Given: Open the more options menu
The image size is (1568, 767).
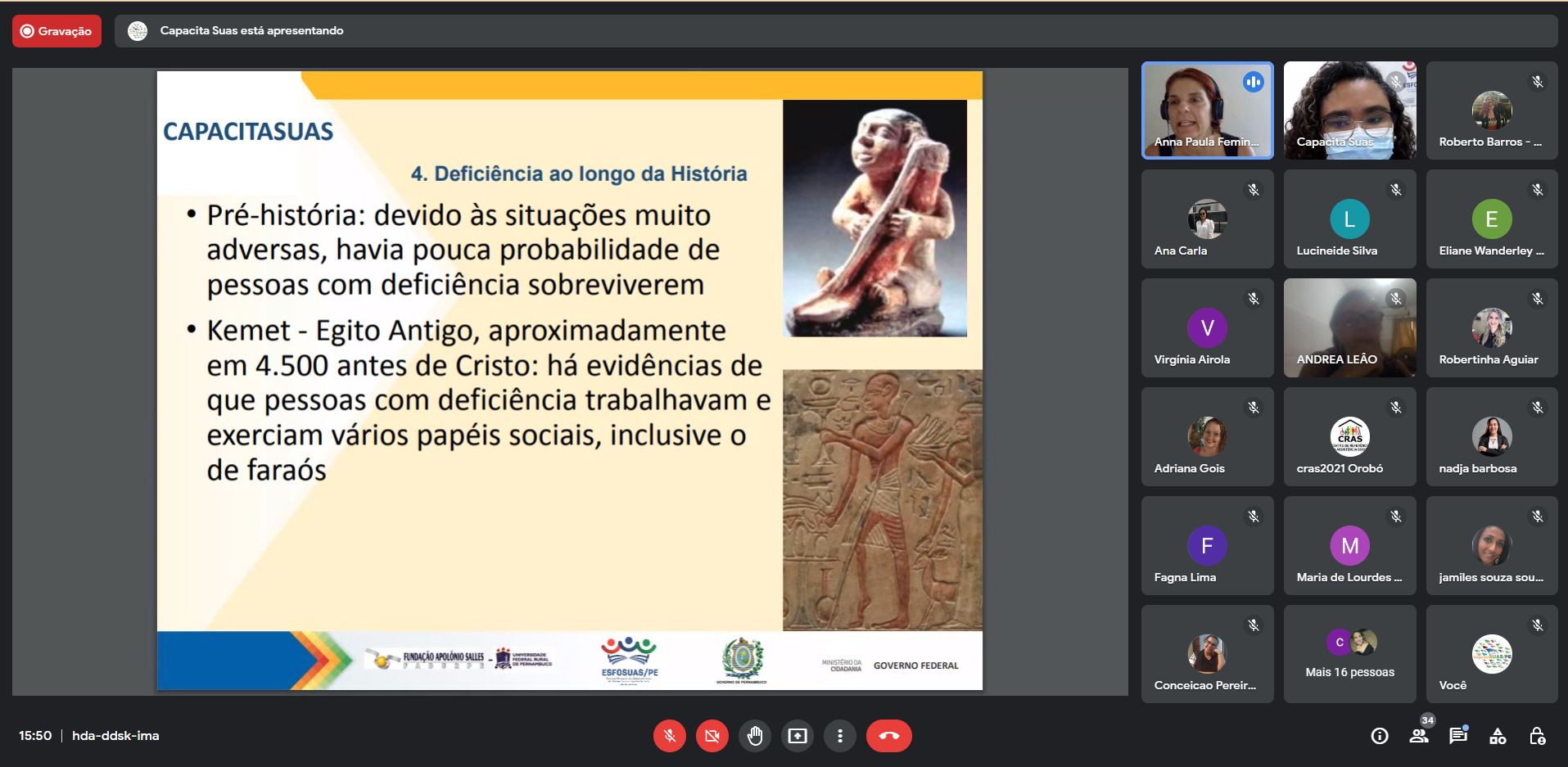Looking at the screenshot, I should [x=839, y=736].
